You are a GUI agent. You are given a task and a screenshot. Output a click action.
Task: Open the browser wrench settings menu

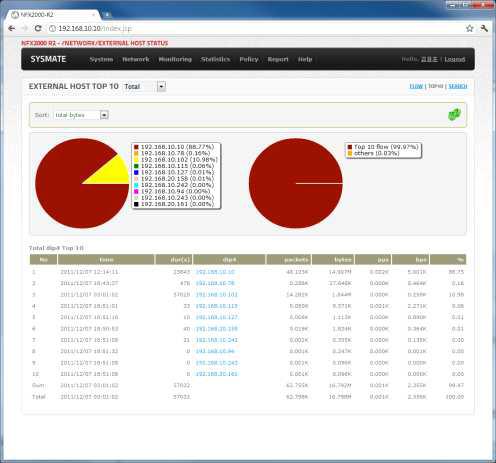pyautogui.click(x=484, y=28)
